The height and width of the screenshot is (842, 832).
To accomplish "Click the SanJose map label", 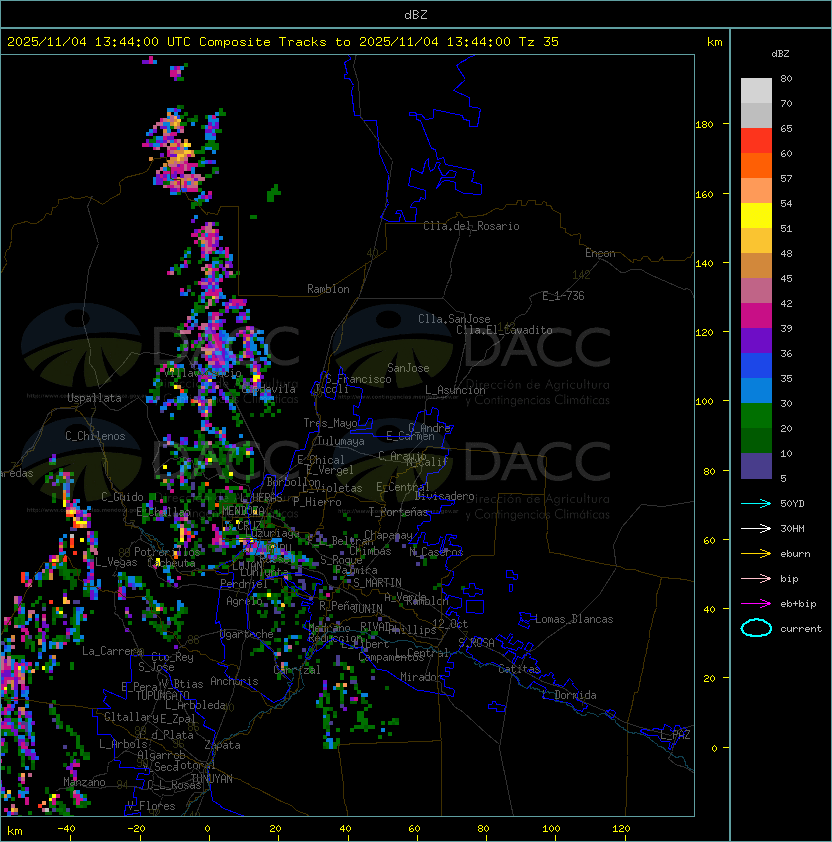I will click(x=408, y=368).
